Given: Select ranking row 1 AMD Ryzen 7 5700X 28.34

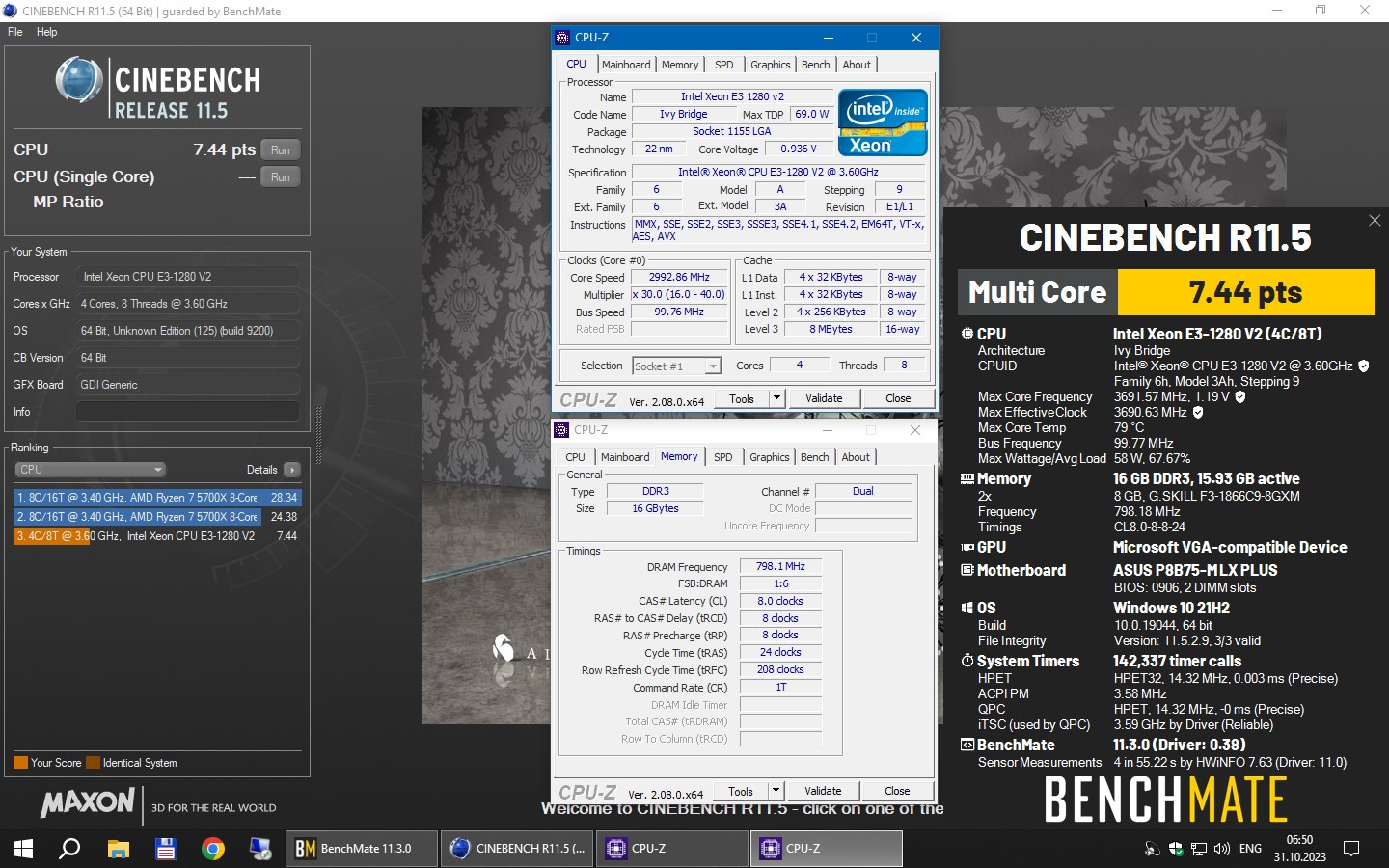Looking at the screenshot, I should click(157, 498).
